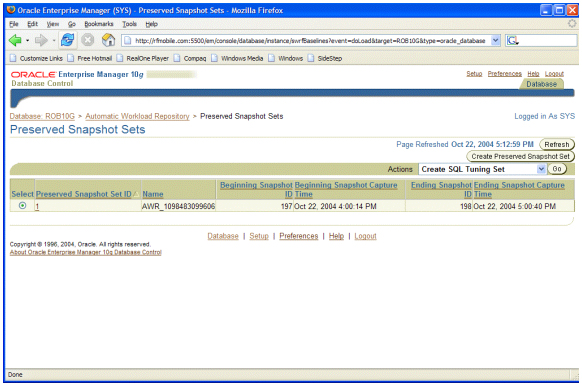Click the Stop loading icon
Image resolution: width=582 pixels, height=385 pixels.
(88, 40)
